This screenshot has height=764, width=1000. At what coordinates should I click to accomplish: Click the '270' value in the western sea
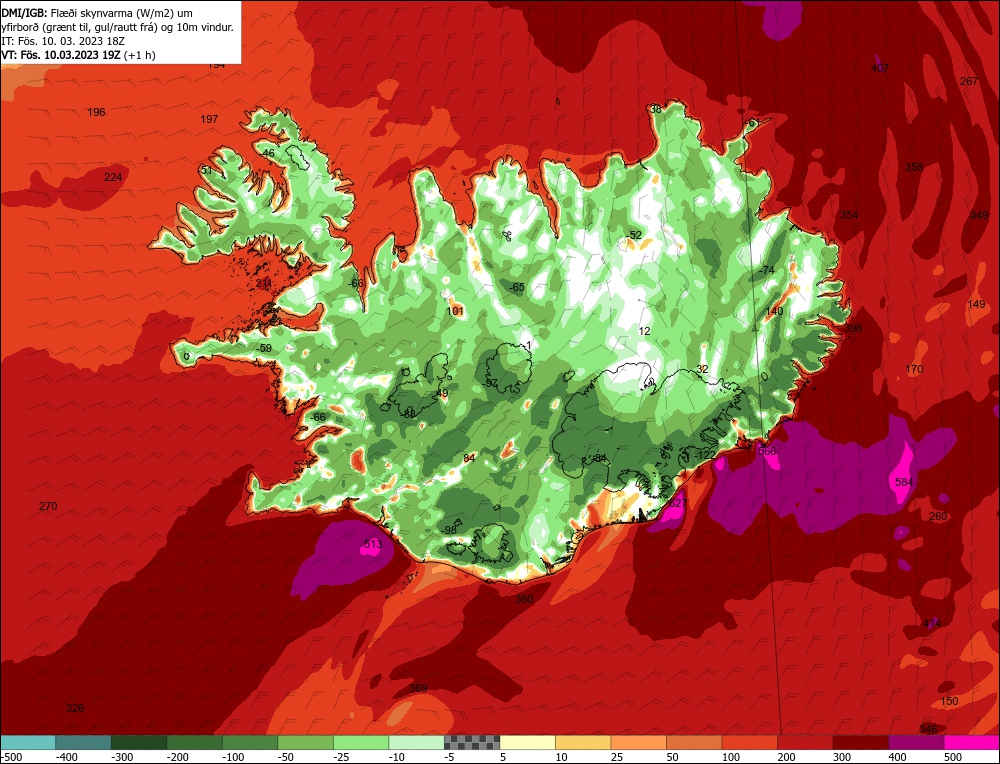(x=48, y=506)
